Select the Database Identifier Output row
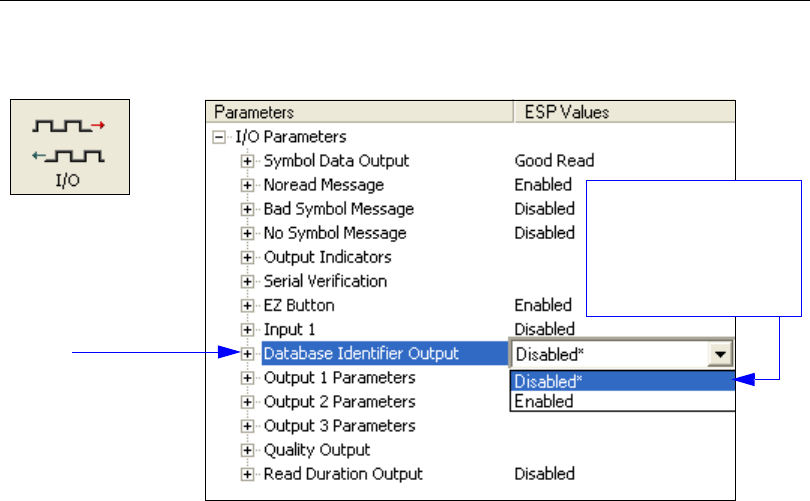Image resolution: width=810 pixels, height=501 pixels. coord(360,353)
